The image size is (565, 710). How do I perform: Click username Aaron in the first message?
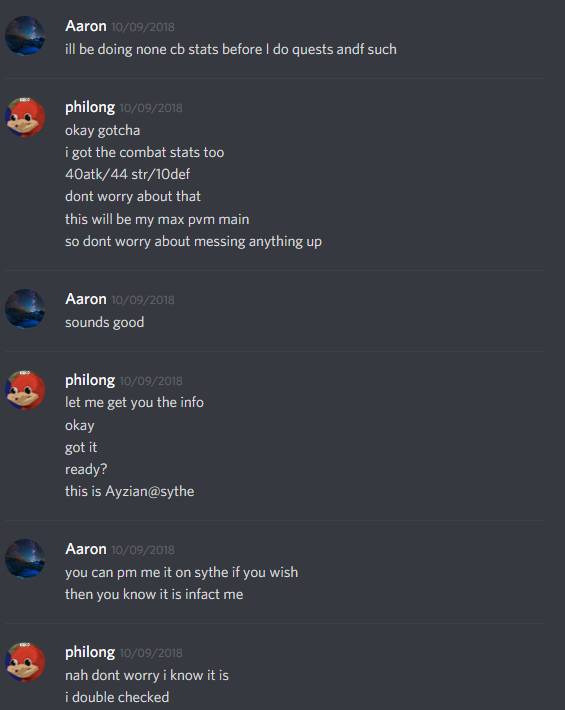tap(86, 26)
